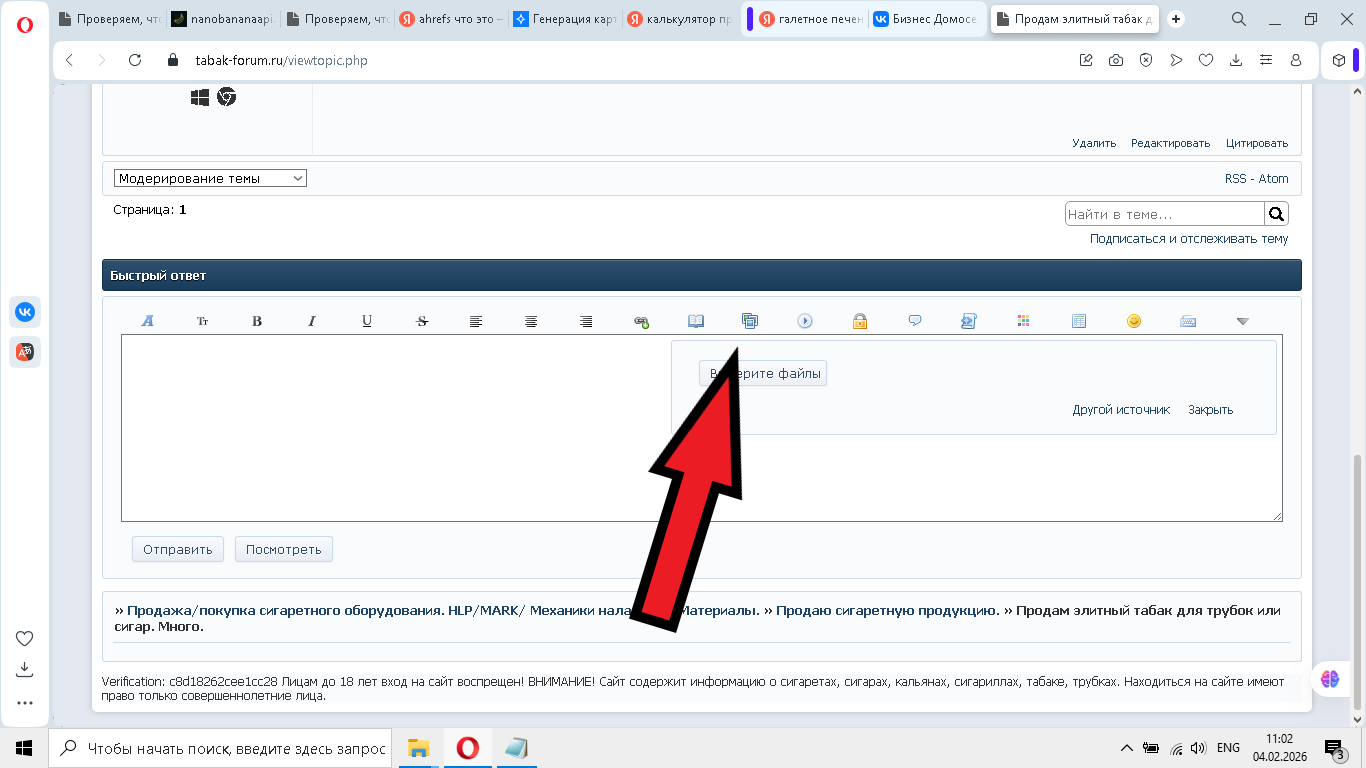Open the search icon in topic search
This screenshot has height=768, width=1366.
(x=1276, y=212)
